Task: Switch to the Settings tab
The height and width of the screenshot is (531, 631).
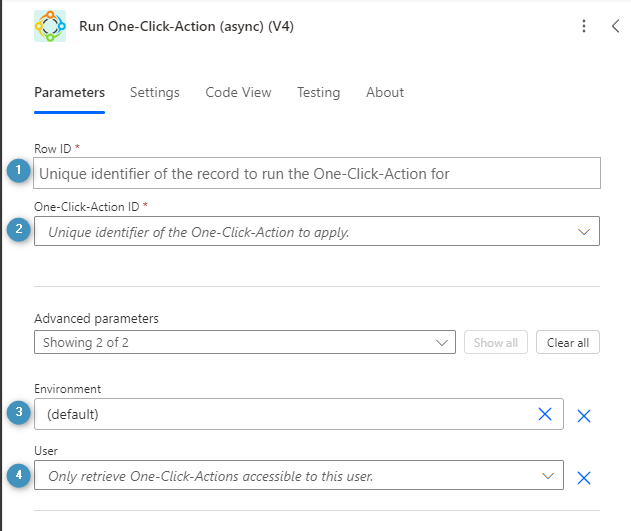Action: point(155,93)
